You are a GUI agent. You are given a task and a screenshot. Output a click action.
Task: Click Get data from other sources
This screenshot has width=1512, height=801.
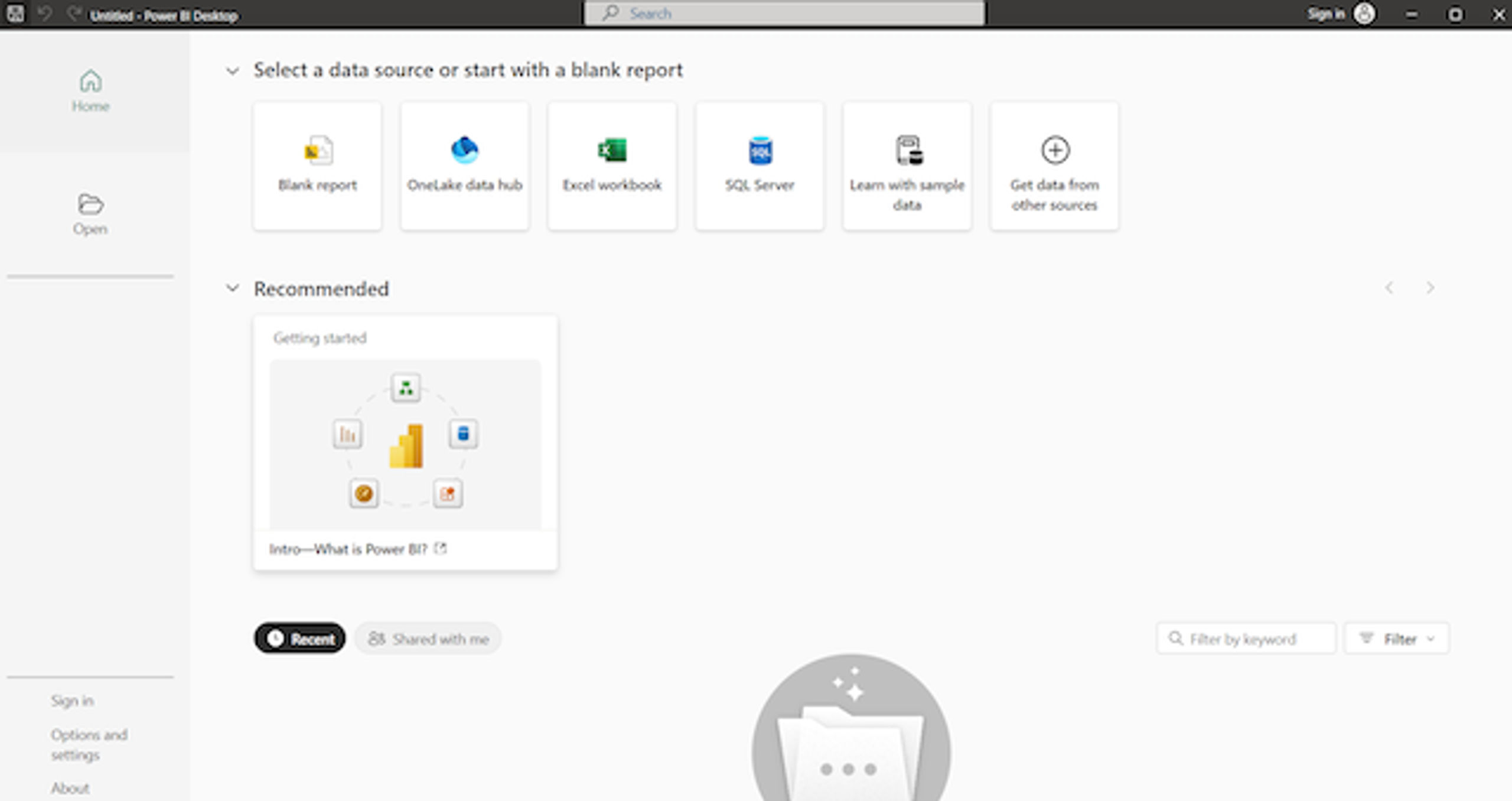[x=1054, y=165]
